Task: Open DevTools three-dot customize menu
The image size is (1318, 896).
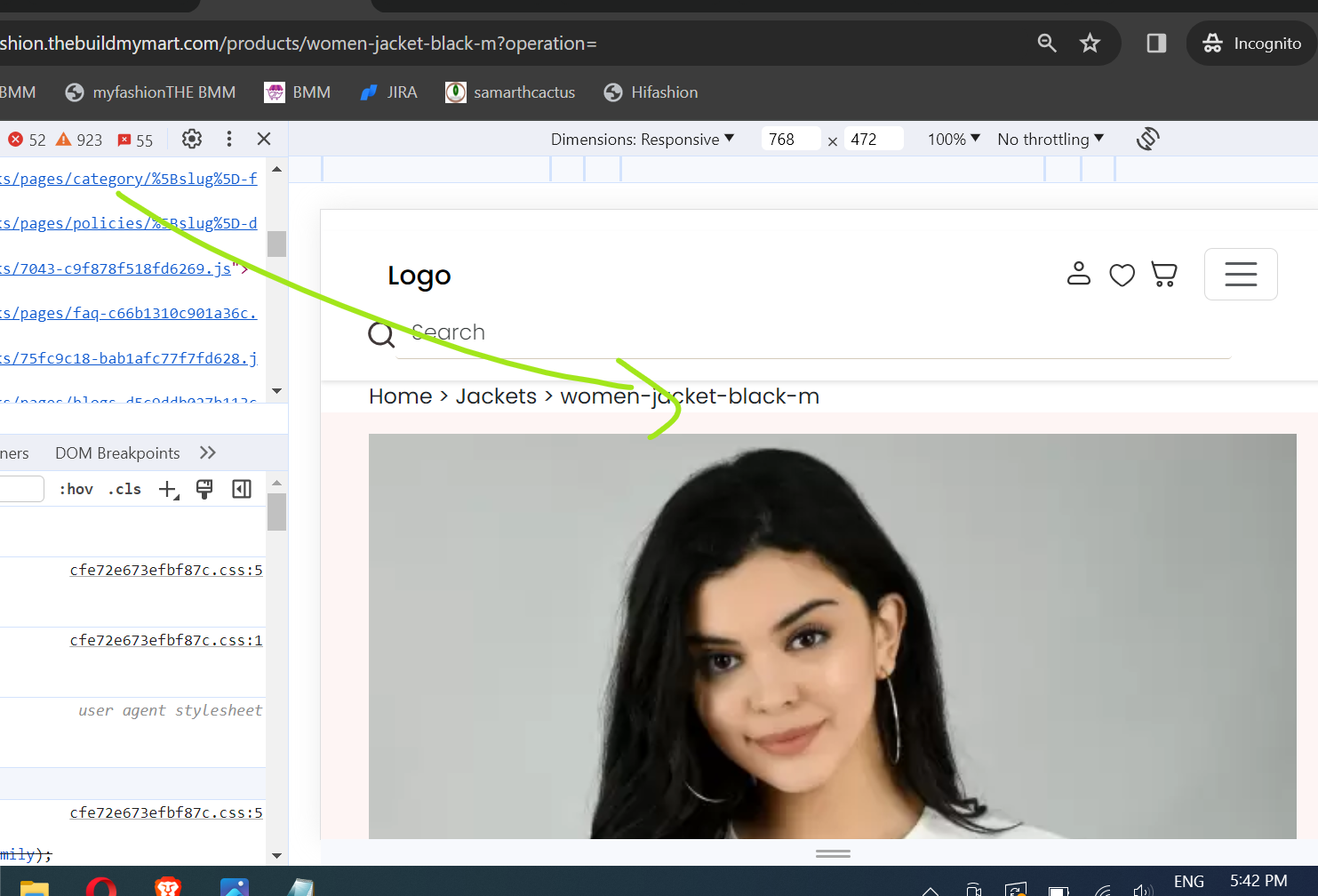Action: (229, 139)
